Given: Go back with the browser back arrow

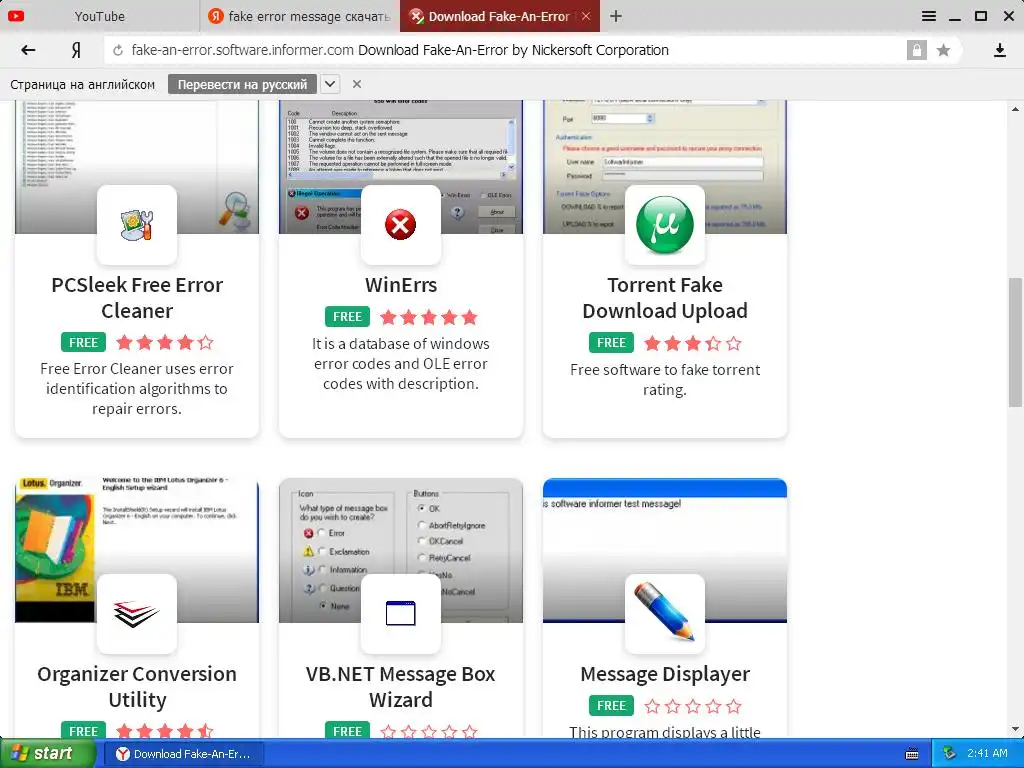Looking at the screenshot, I should 28,50.
